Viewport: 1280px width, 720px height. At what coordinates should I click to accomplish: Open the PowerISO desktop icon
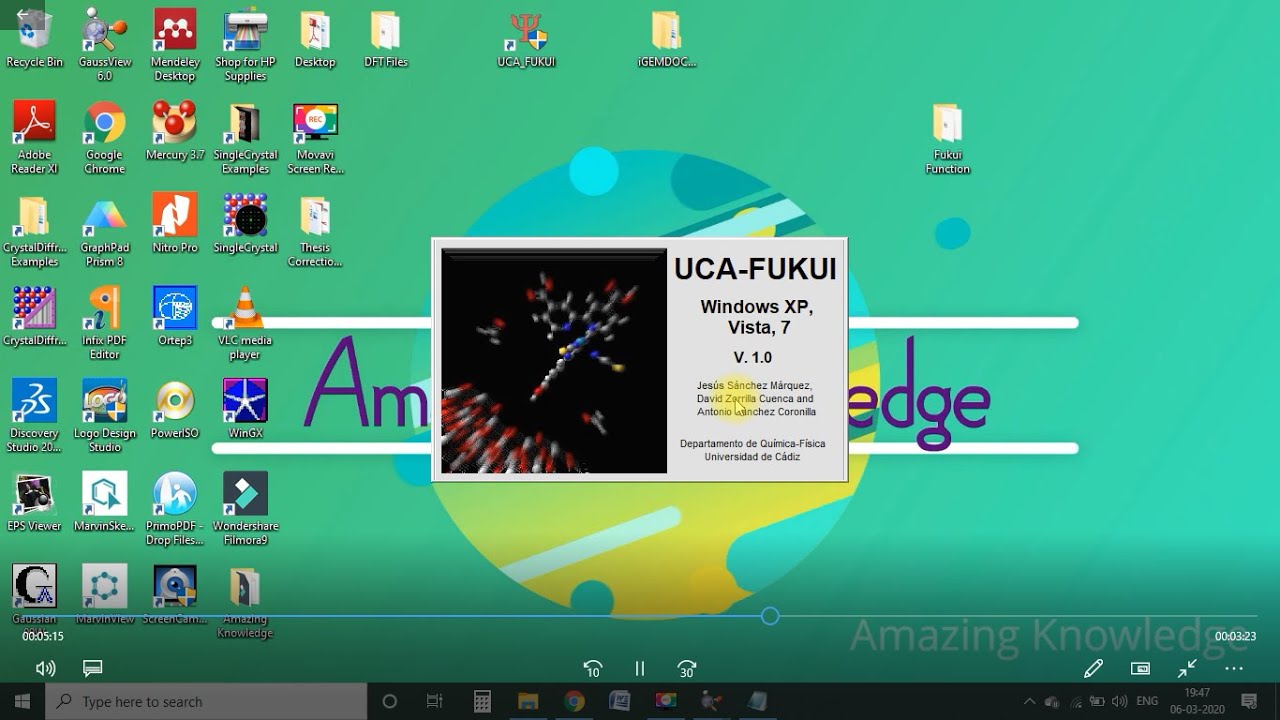(x=175, y=408)
